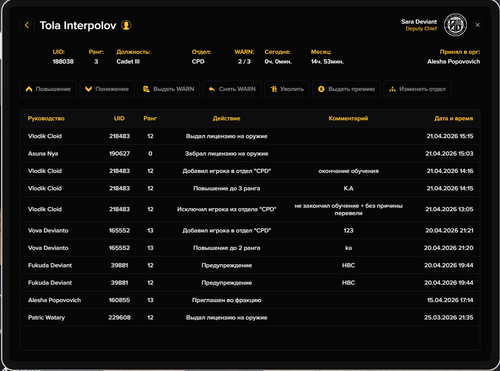Screen dimensions: 500x371
Task: Click the Tola Interpolov title
Action: (78, 25)
